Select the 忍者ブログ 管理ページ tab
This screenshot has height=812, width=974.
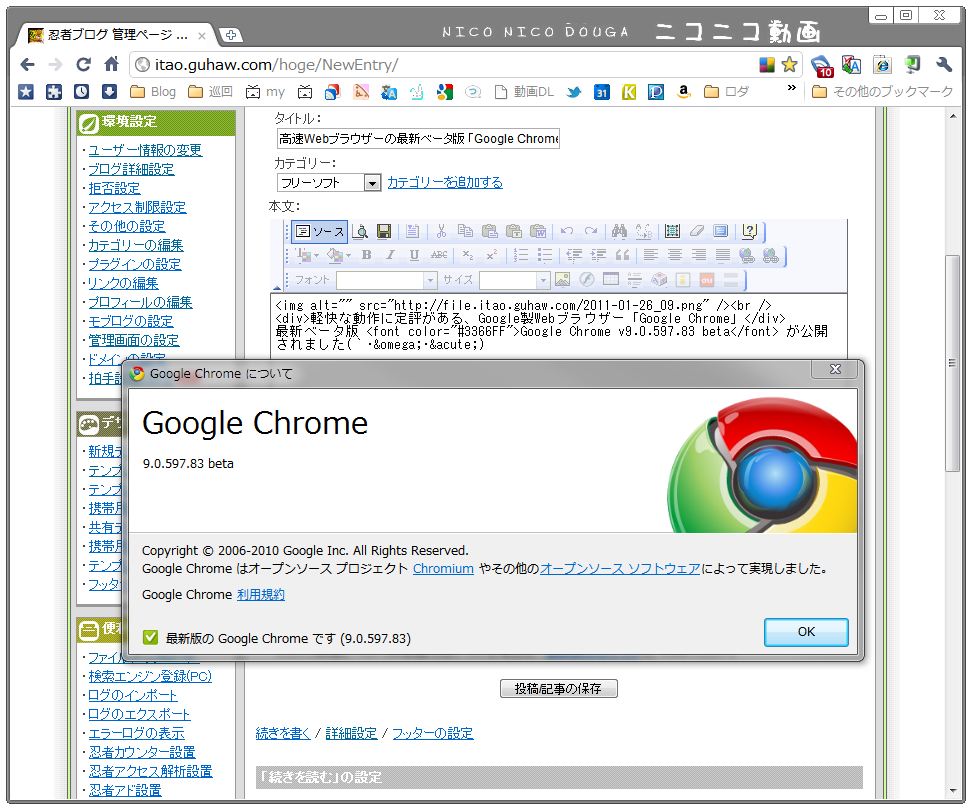click(116, 35)
